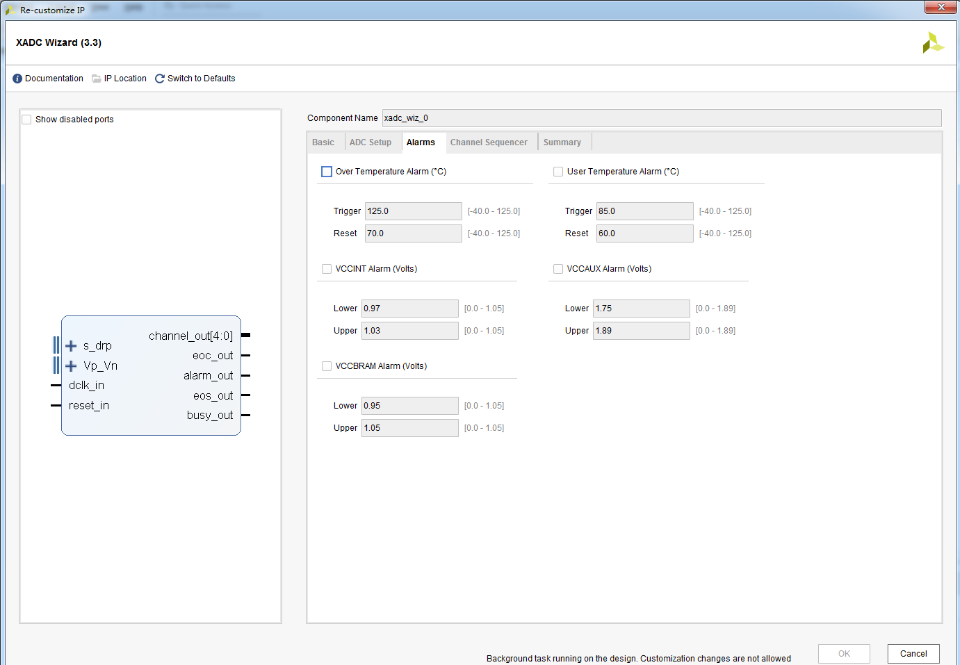Image resolution: width=960 pixels, height=665 pixels.
Task: Switch to the Basic tab
Action: (323, 142)
